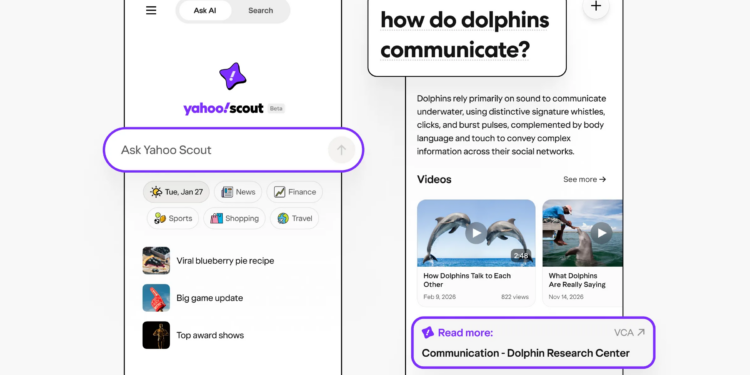This screenshot has height=375, width=750.
Task: Click the sun weather icon
Action: click(156, 192)
